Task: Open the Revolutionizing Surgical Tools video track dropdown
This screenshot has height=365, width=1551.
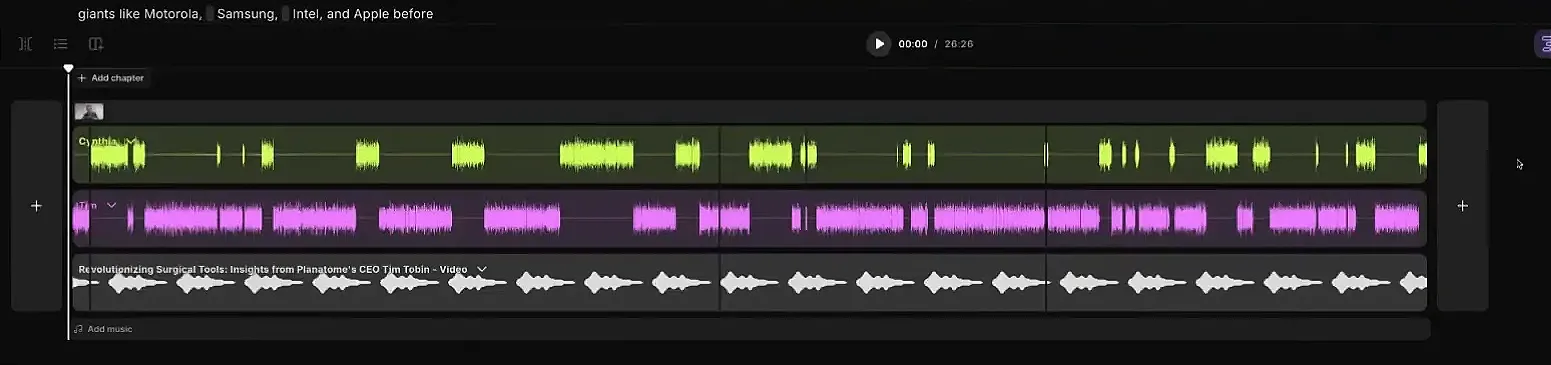Action: (x=482, y=269)
